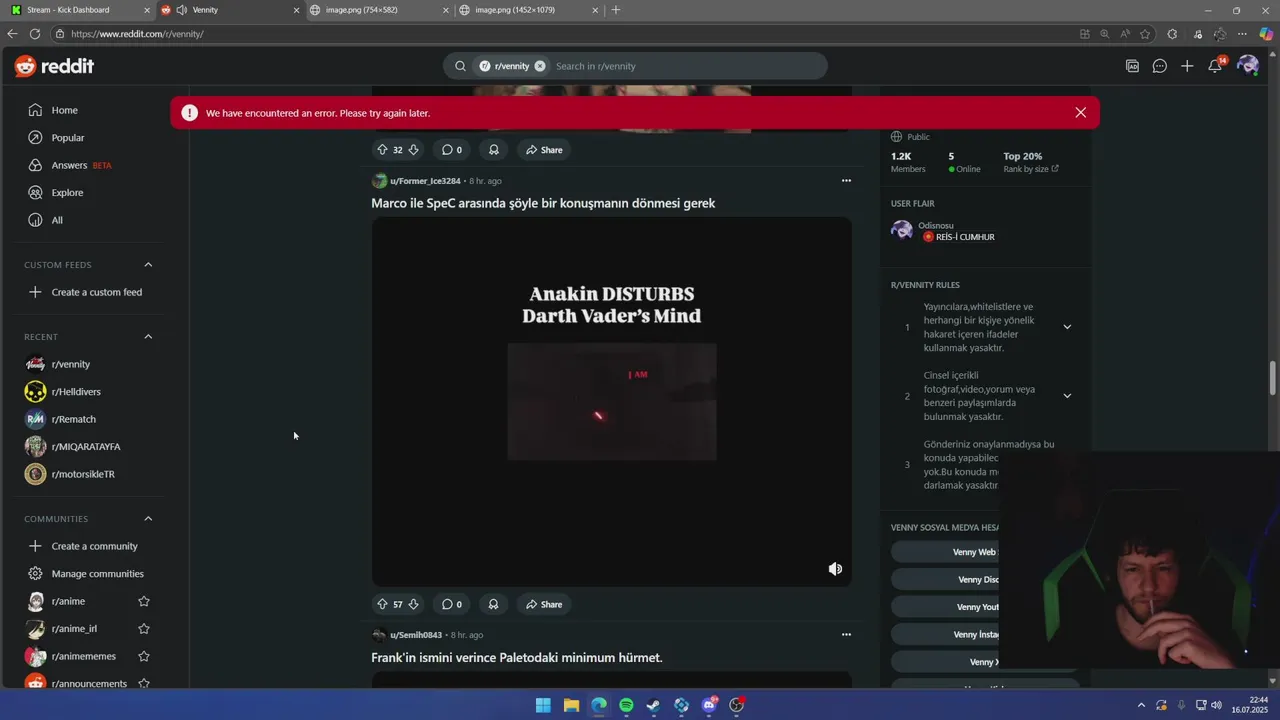The height and width of the screenshot is (720, 1280).
Task: Remove r/vennity search filter chip
Action: (540, 66)
